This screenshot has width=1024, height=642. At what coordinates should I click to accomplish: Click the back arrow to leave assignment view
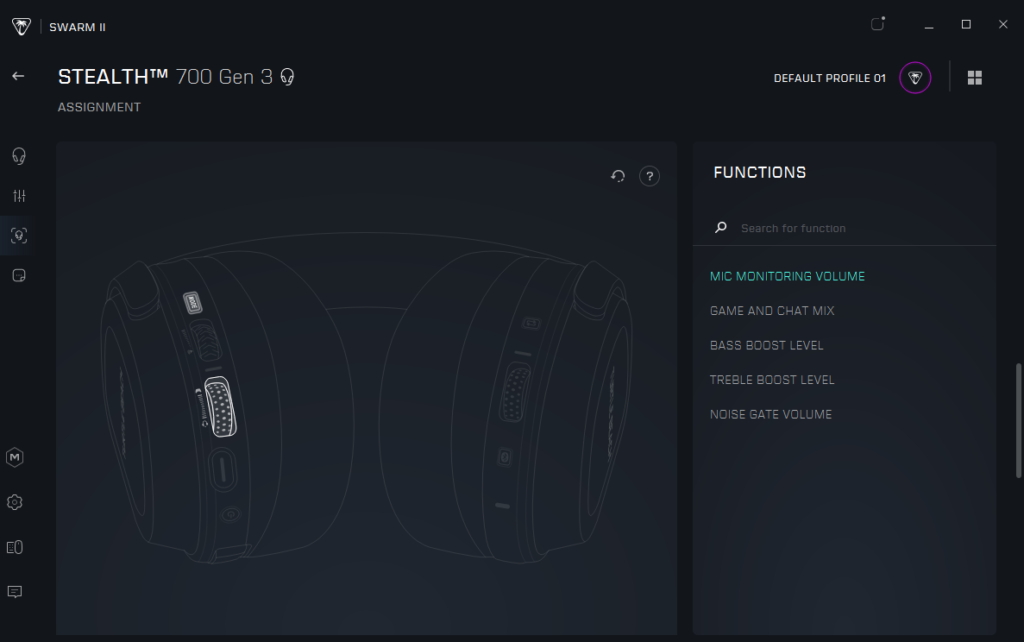tap(17, 75)
